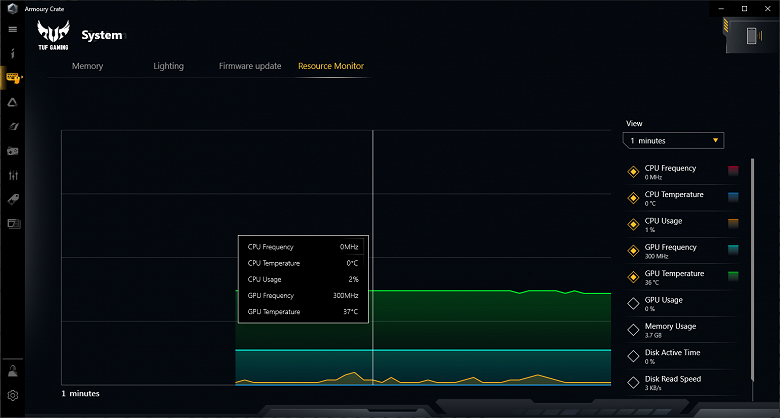Disable the CPU Frequency graph toggle

tap(633, 172)
